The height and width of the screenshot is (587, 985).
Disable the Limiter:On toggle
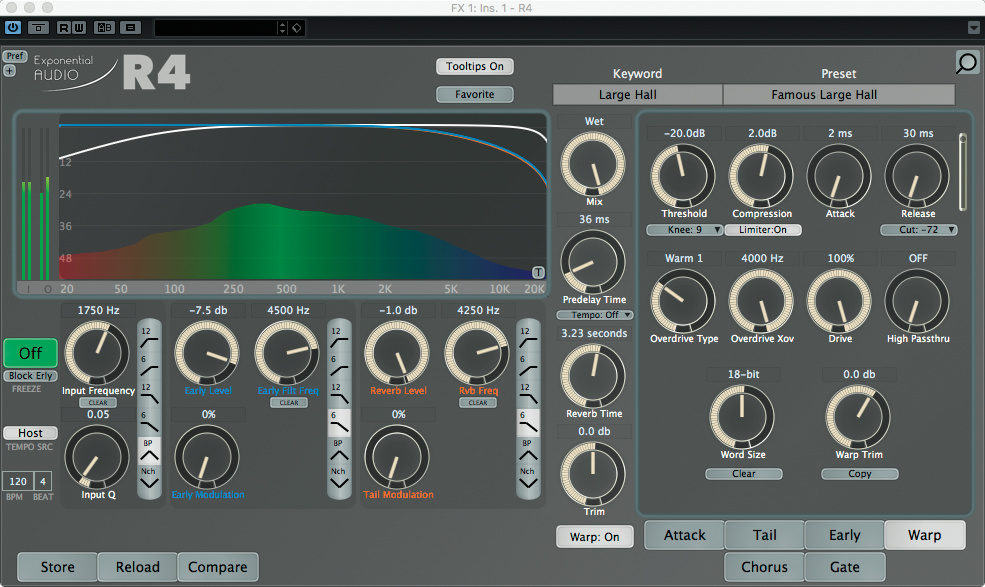(x=763, y=230)
